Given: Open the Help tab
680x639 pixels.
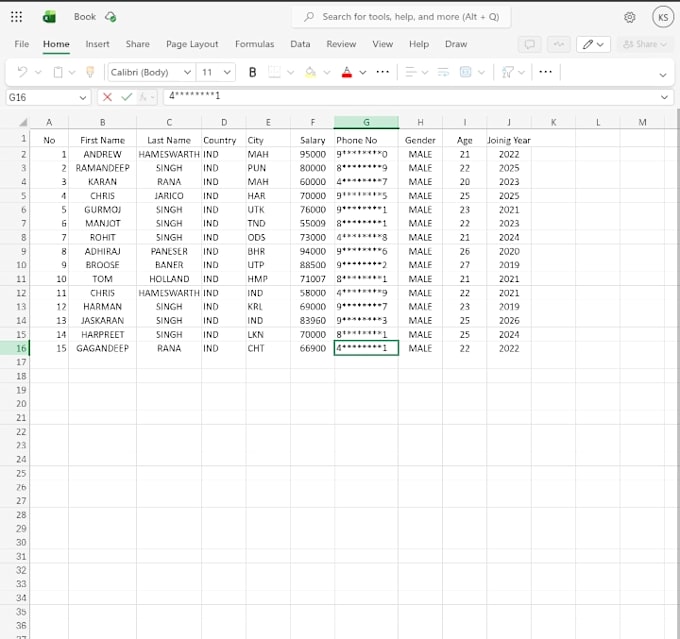Looking at the screenshot, I should 418,44.
